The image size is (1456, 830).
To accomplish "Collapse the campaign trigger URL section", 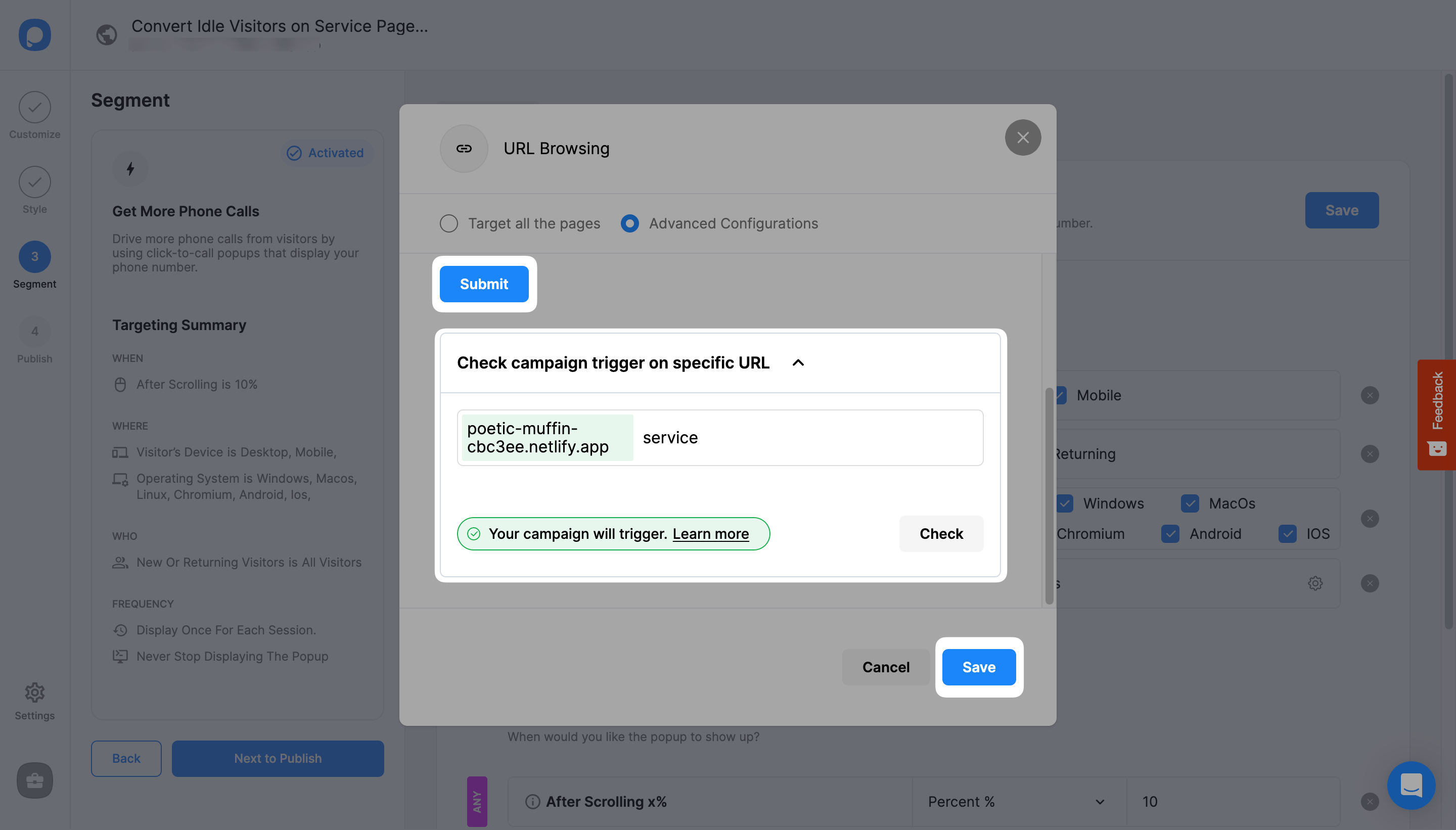I will (x=797, y=362).
